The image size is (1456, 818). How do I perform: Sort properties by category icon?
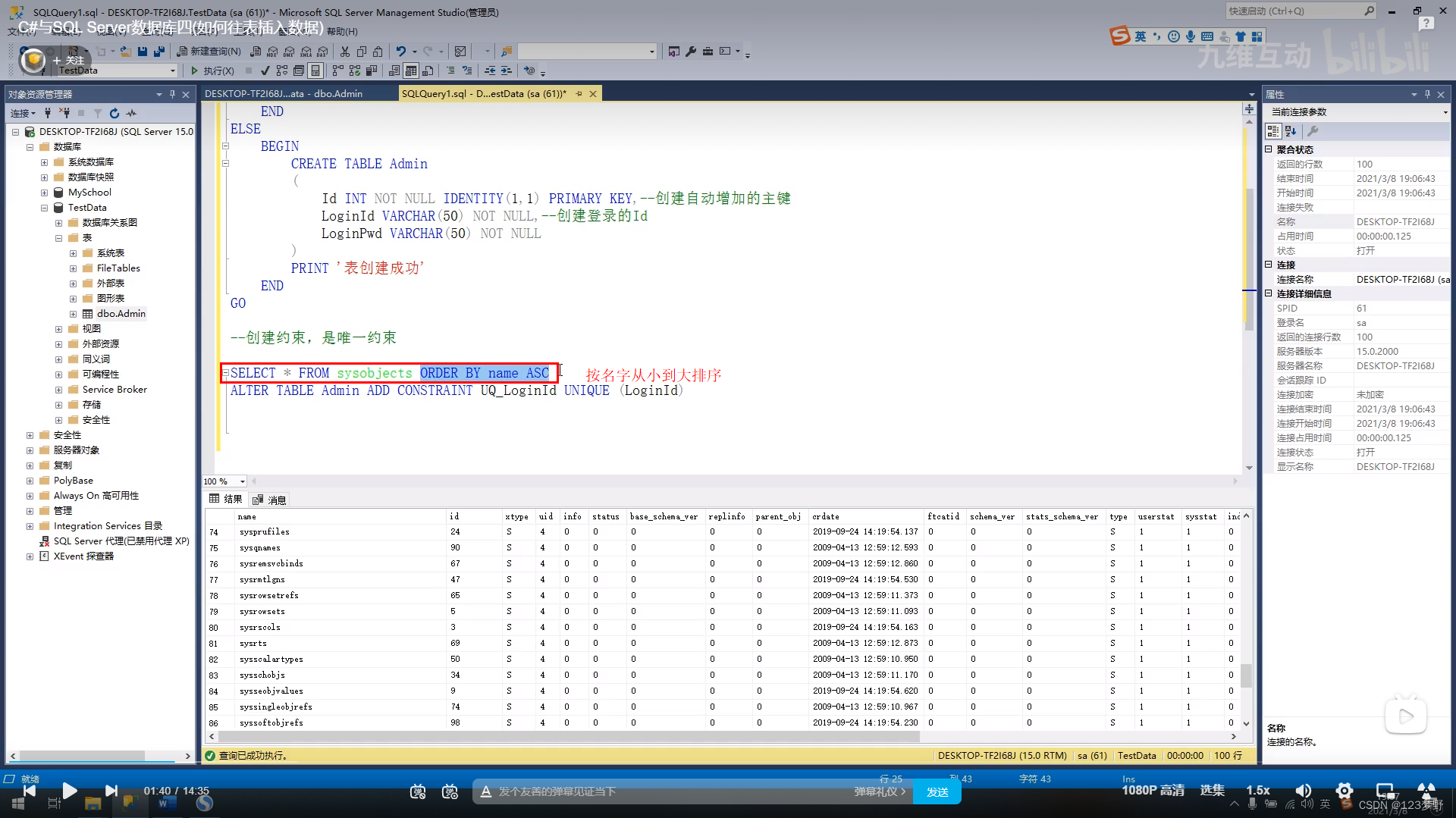click(x=1273, y=131)
